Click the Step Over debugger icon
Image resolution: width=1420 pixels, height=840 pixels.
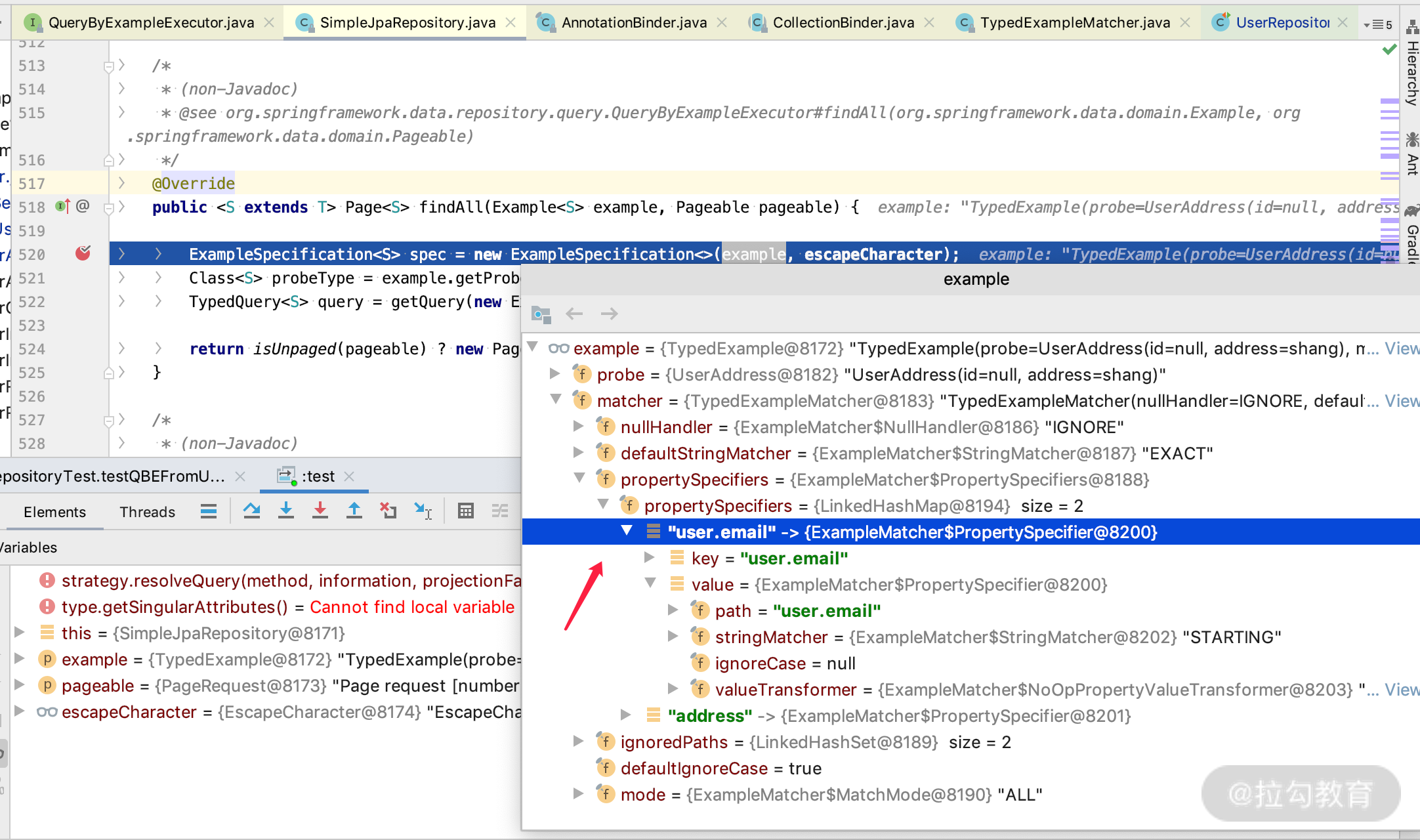[x=251, y=511]
